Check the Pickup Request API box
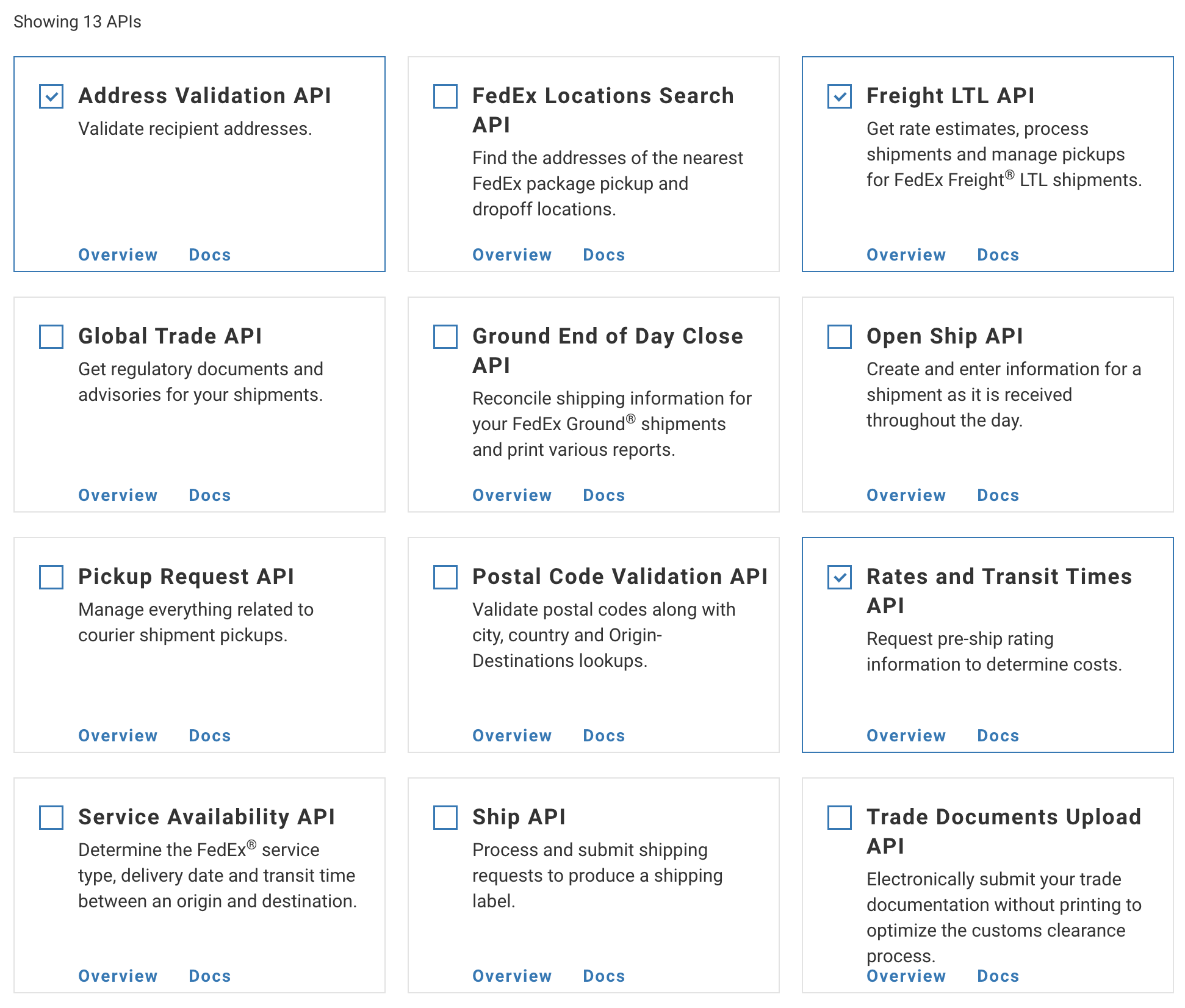Image resolution: width=1185 pixels, height=1008 pixels. [51, 577]
